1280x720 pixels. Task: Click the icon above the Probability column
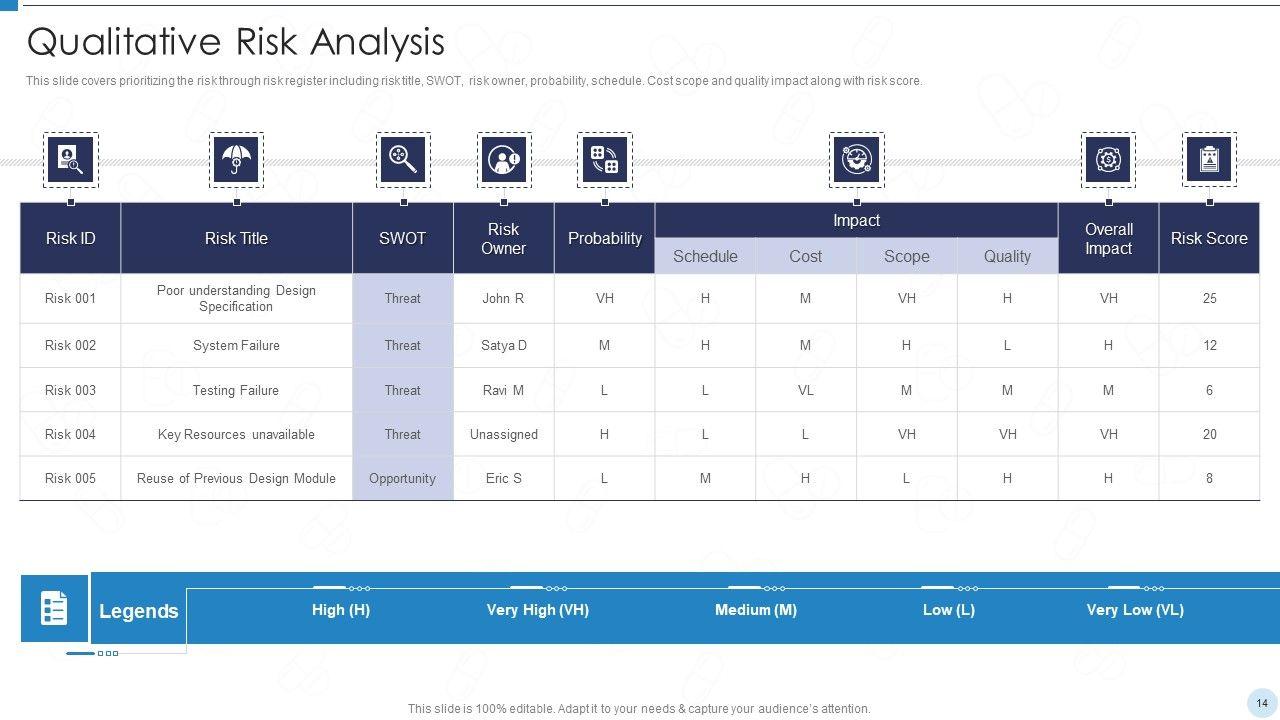[x=604, y=160]
